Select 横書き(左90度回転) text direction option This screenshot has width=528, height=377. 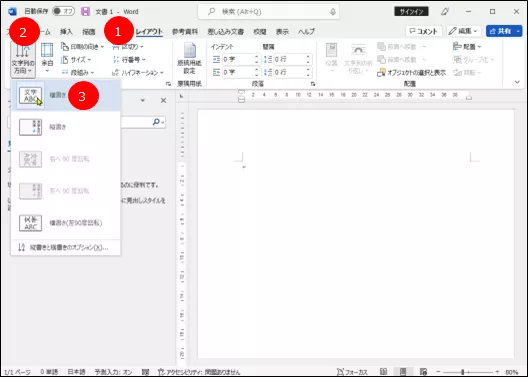tap(66, 223)
